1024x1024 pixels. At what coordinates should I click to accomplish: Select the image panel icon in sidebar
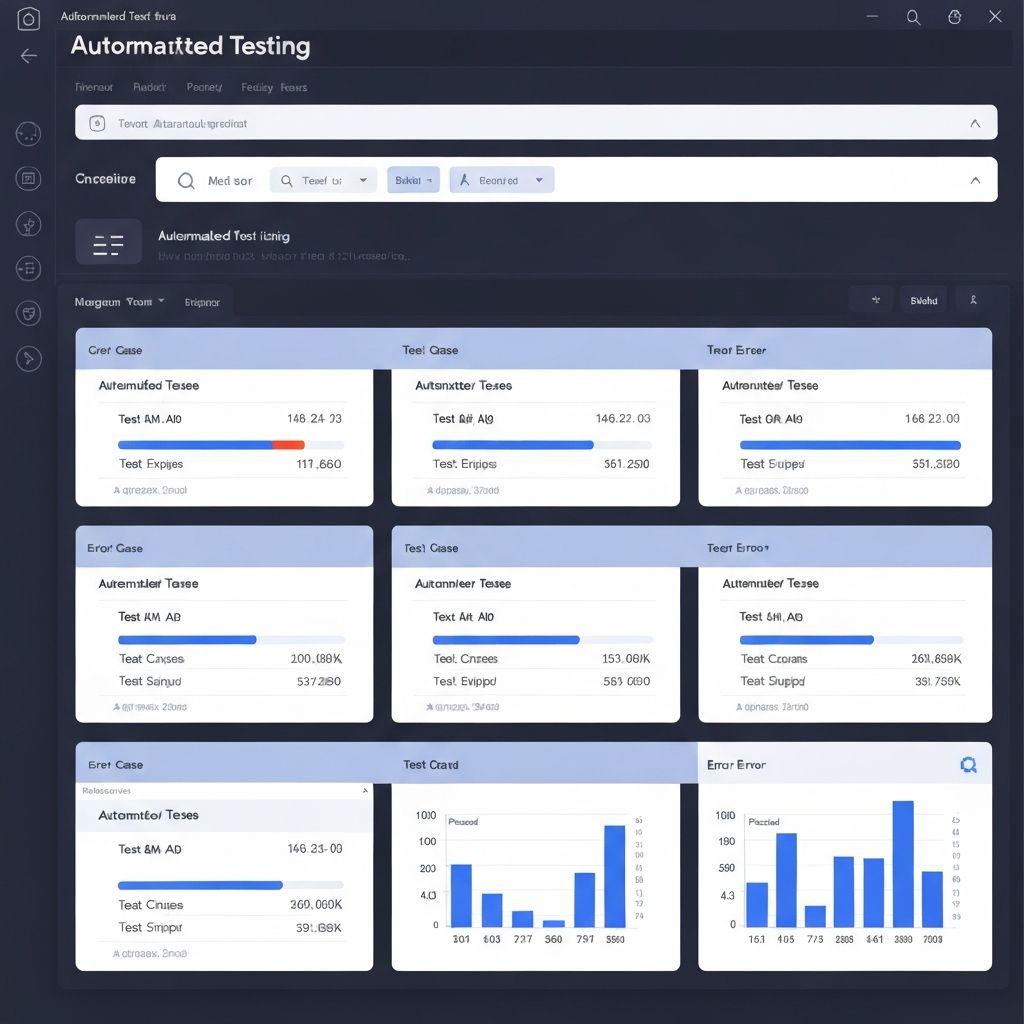pyautogui.click(x=28, y=179)
